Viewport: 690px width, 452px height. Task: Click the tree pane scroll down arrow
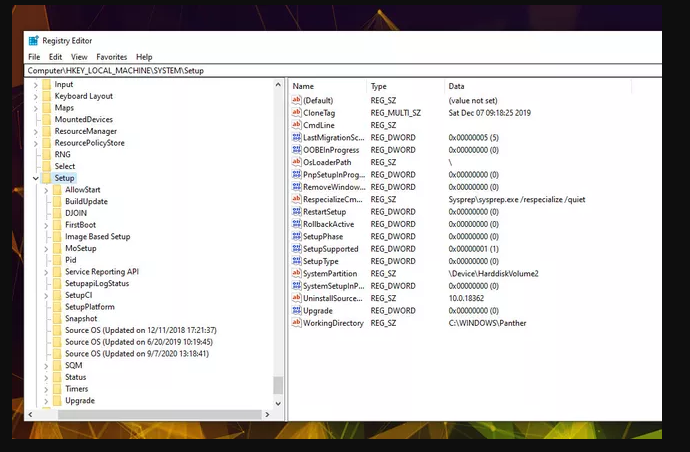(x=278, y=403)
